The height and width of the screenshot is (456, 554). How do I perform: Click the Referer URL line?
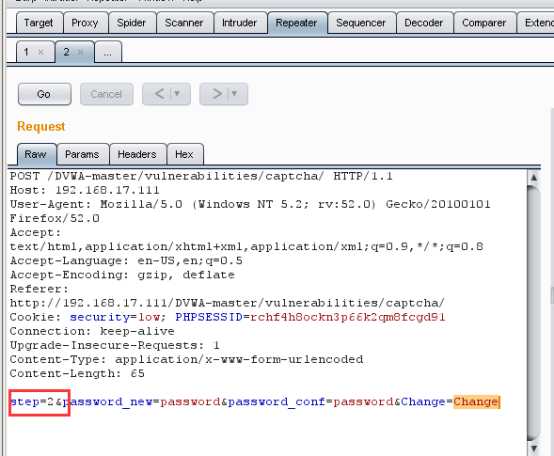[x=227, y=303]
